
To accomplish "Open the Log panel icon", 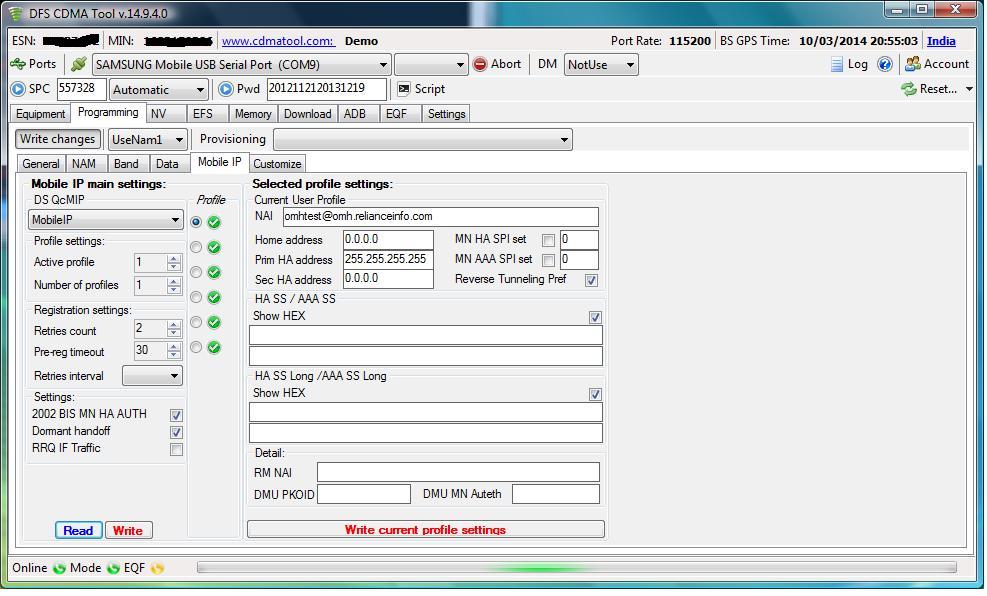I will tap(837, 64).
